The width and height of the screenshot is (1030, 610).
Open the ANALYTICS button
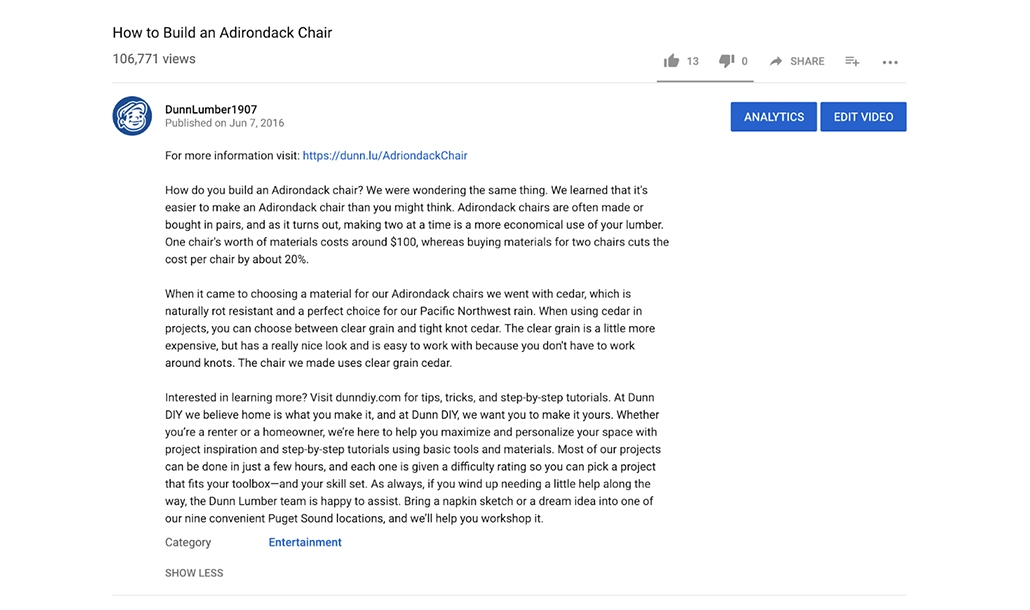pos(774,117)
